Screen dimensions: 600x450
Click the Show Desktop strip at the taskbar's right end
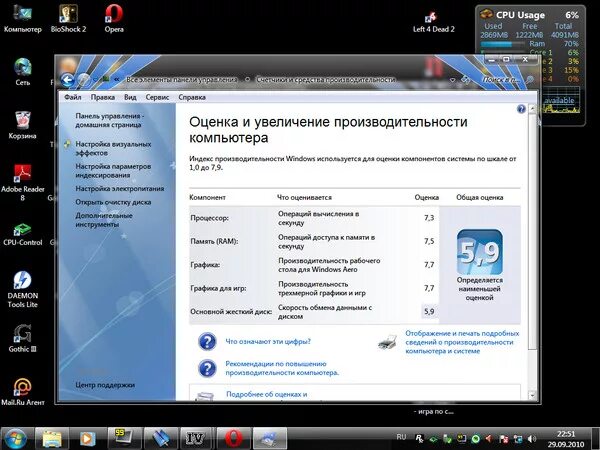point(595,439)
